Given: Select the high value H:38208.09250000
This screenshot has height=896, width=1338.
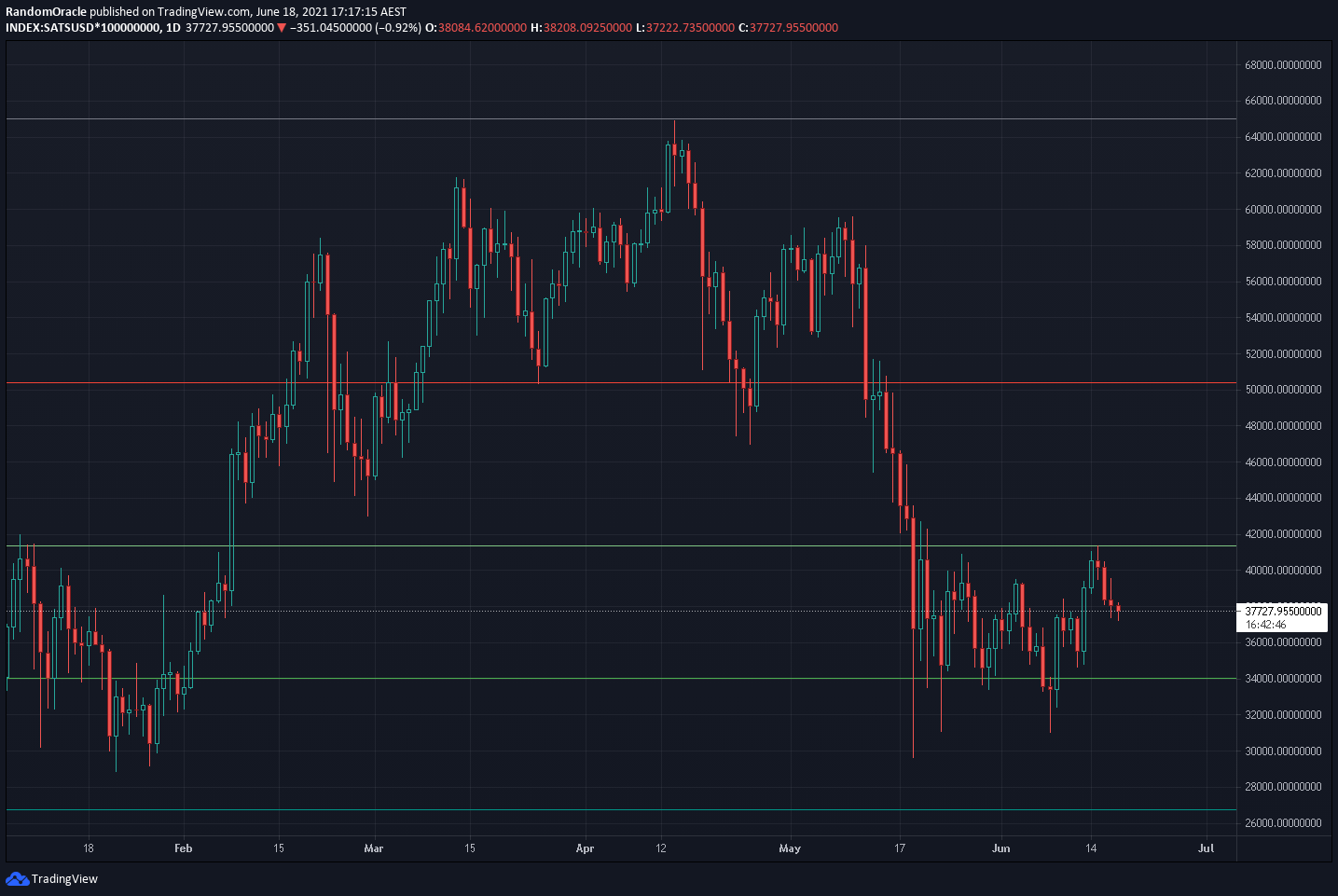Looking at the screenshot, I should 581,28.
